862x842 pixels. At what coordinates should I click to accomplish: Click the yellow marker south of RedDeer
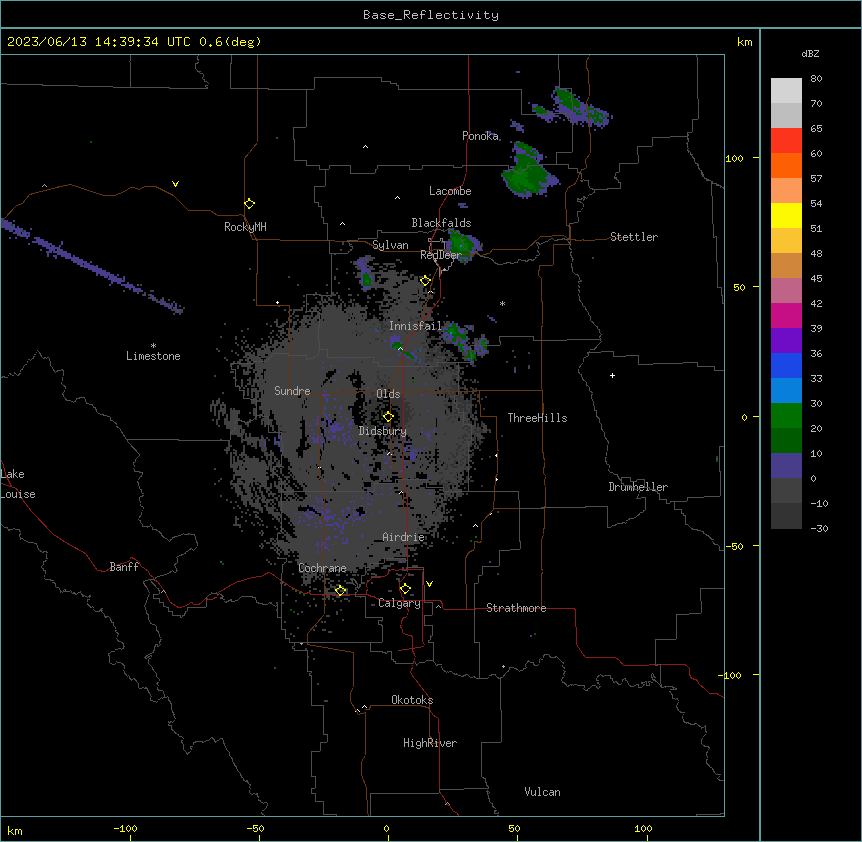[425, 281]
